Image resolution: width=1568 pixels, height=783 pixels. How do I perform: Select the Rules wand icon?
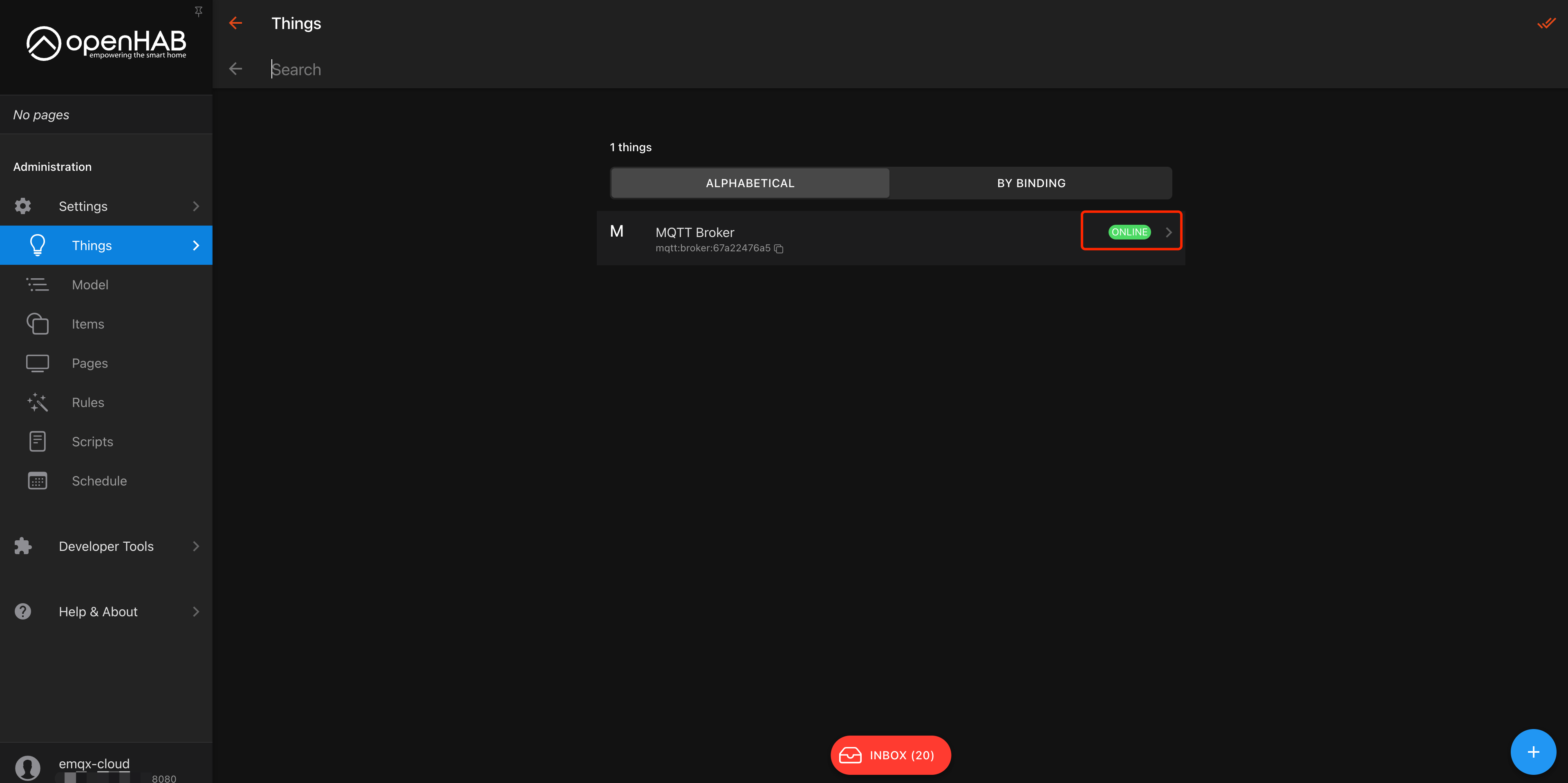[x=38, y=402]
